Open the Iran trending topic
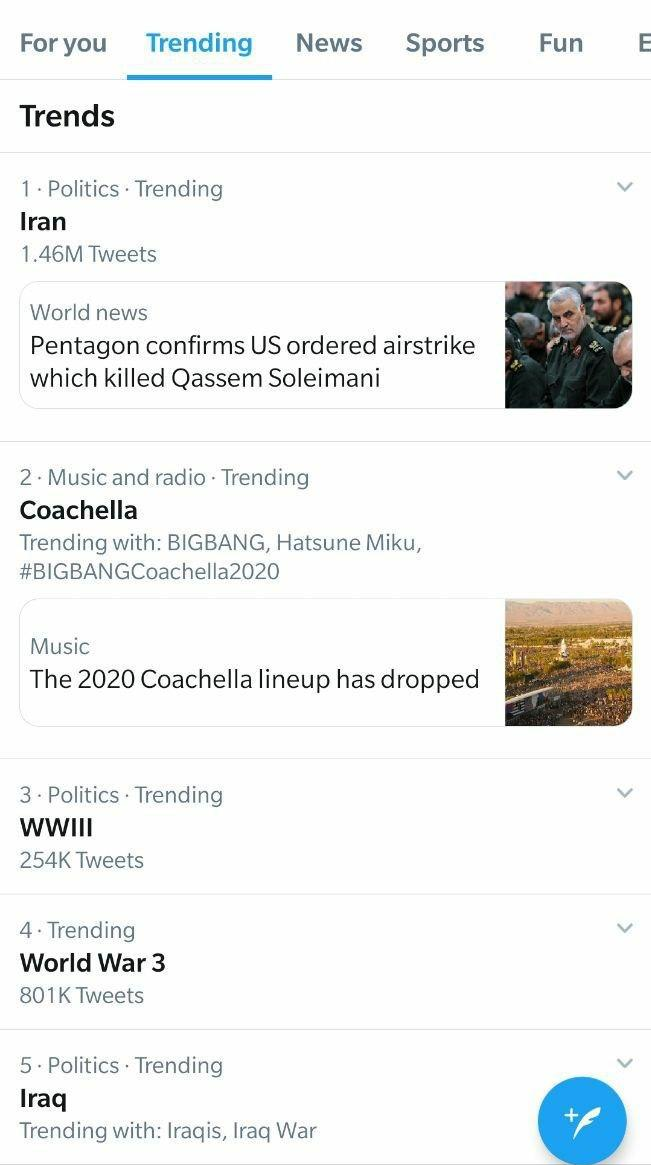 tap(44, 221)
